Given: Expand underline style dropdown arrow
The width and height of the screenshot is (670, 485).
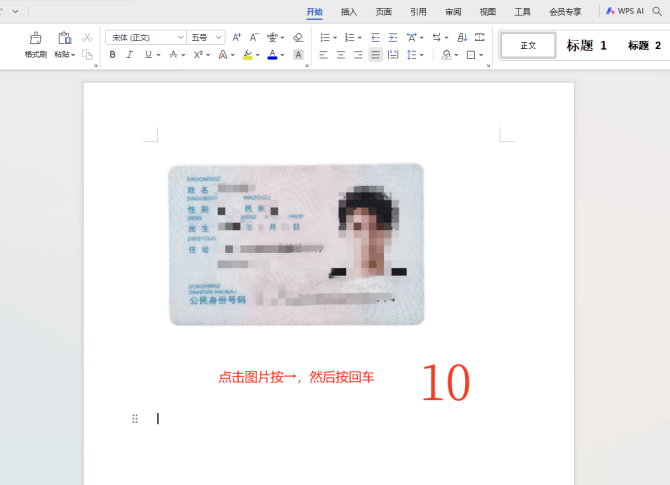Looking at the screenshot, I should pos(159,55).
